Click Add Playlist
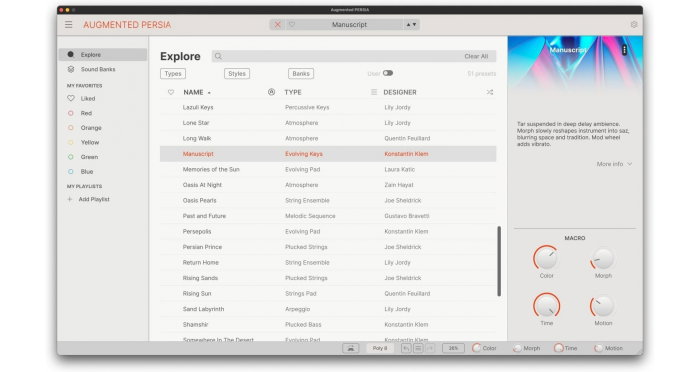The image size is (700, 372). [x=94, y=199]
